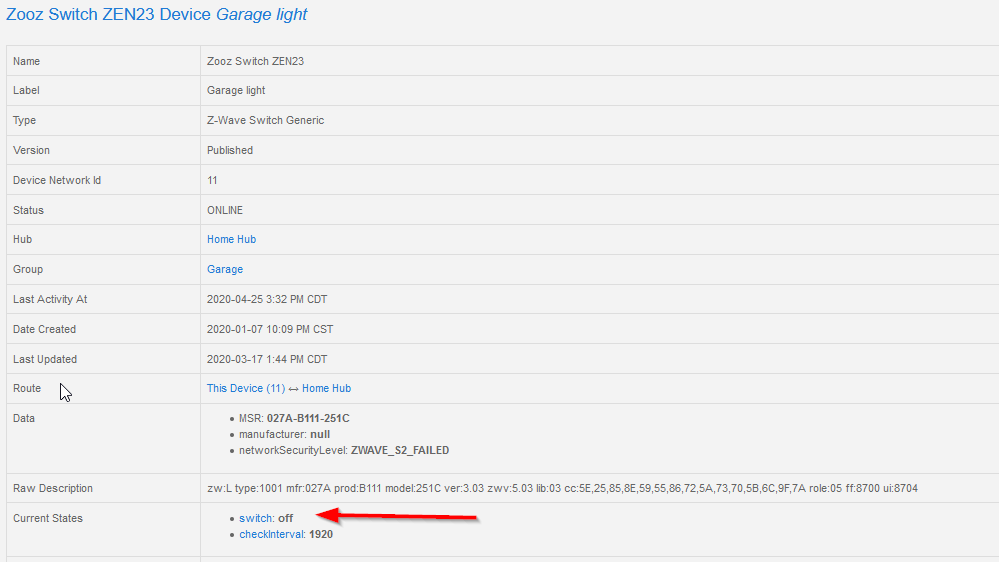Select the checkInterval value 1920
The width and height of the screenshot is (999, 562).
click(x=321, y=535)
